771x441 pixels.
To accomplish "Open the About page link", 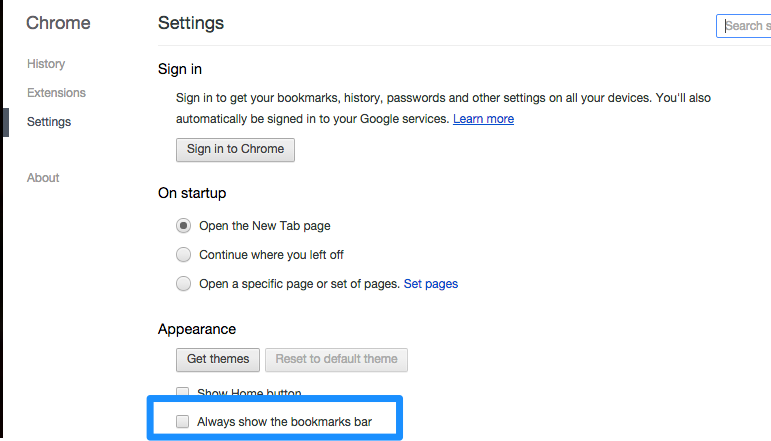I will coord(43,178).
